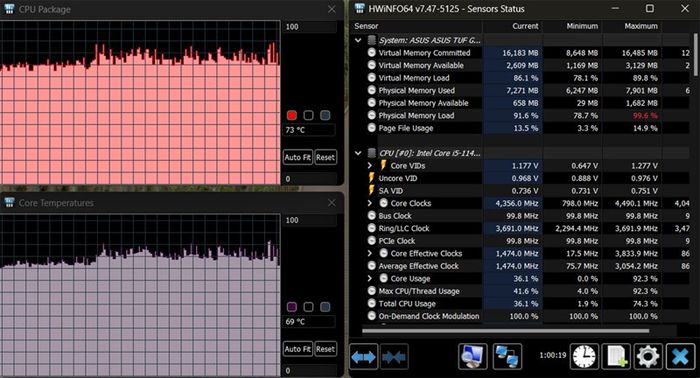The height and width of the screenshot is (378, 700).
Task: Toggle the empty checkbox in Core Temperatures graph
Action: pos(308,307)
